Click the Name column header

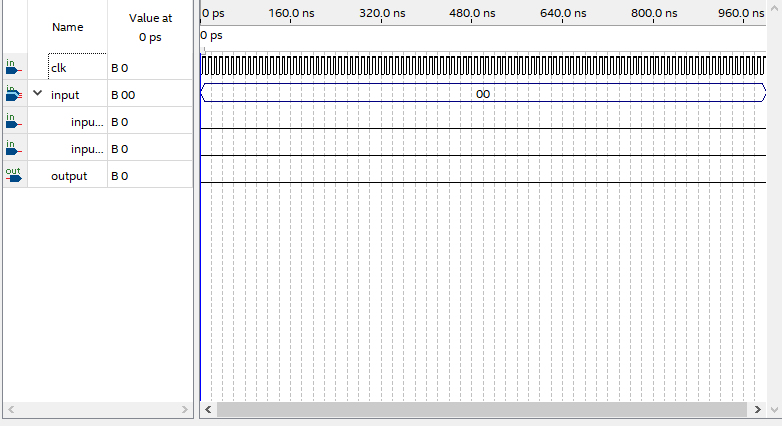[x=68, y=28]
